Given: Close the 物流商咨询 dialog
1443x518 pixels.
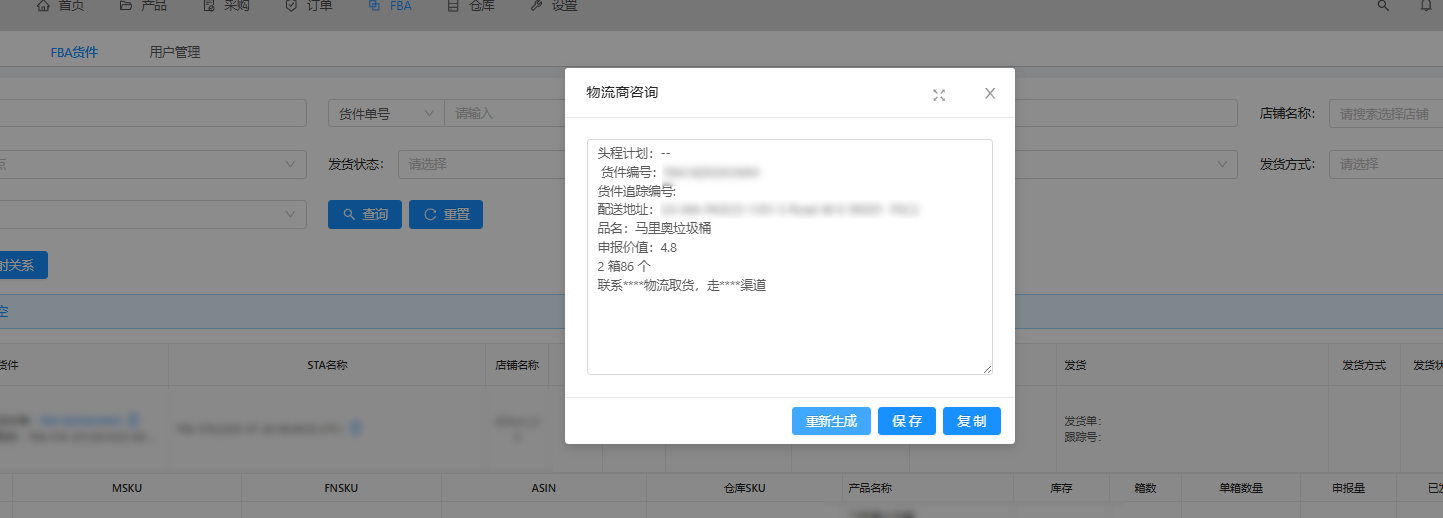Looking at the screenshot, I should click(990, 93).
